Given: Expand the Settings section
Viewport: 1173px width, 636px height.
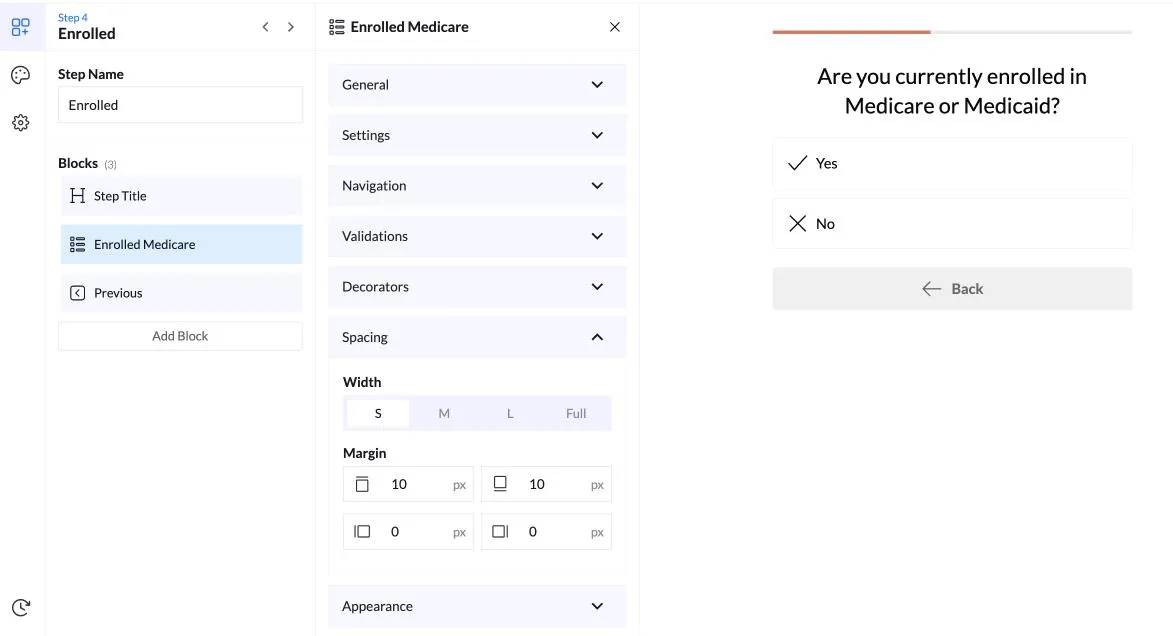Looking at the screenshot, I should click(x=477, y=135).
